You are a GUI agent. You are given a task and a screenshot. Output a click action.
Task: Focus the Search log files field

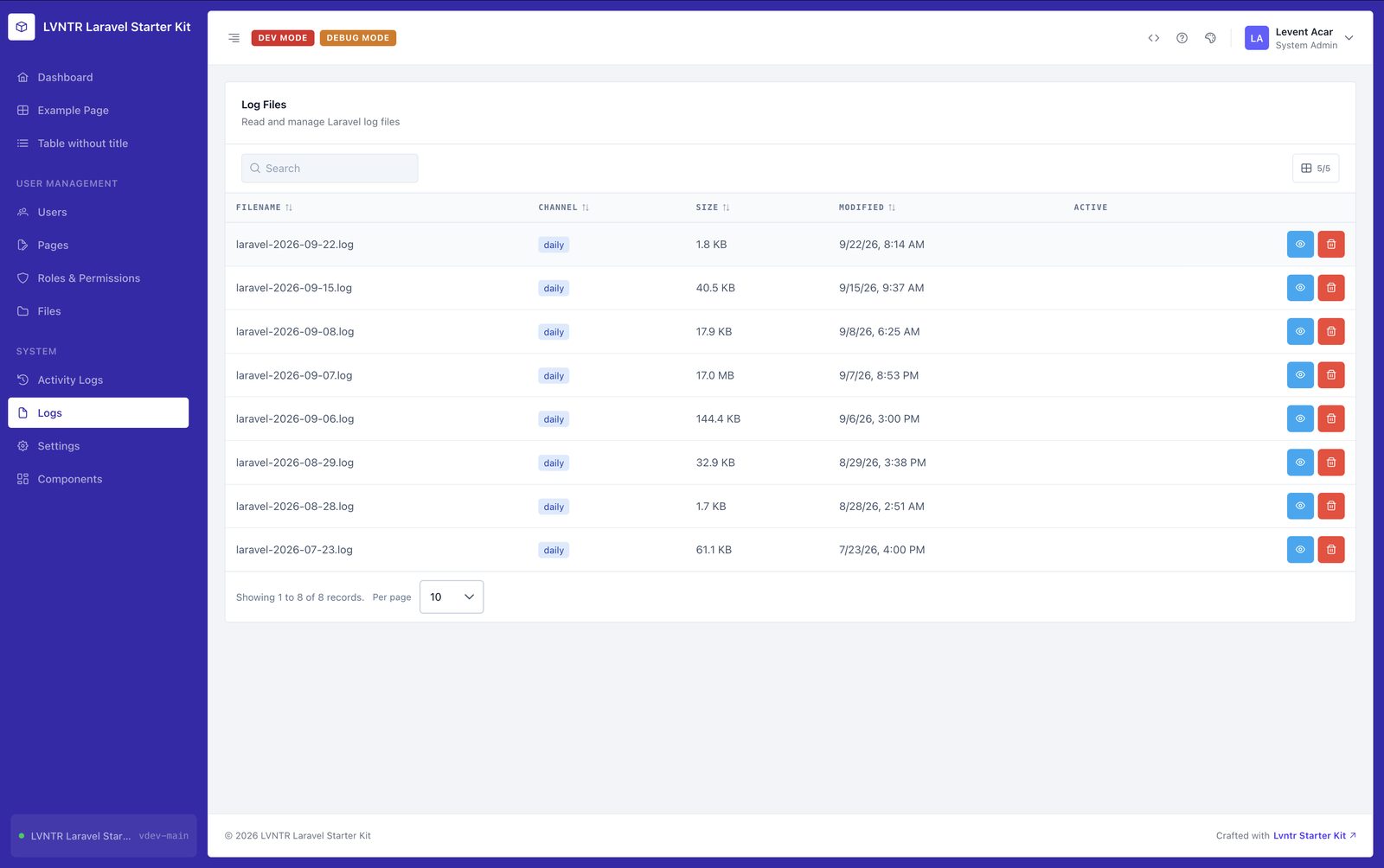[x=330, y=169]
